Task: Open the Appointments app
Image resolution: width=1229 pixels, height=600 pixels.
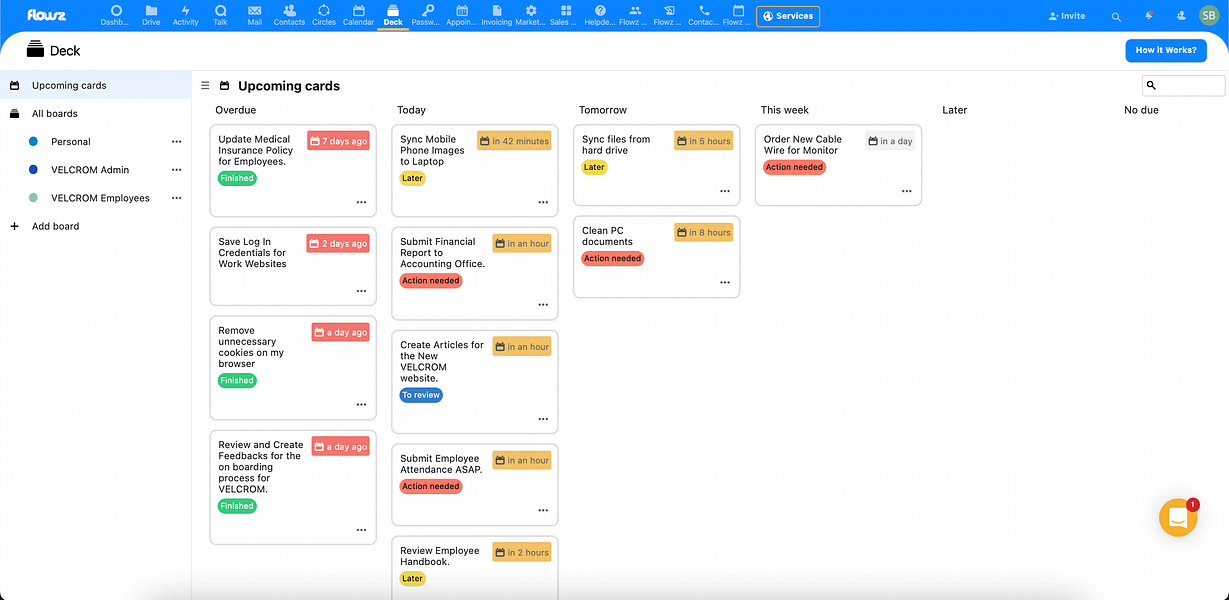Action: (x=462, y=15)
